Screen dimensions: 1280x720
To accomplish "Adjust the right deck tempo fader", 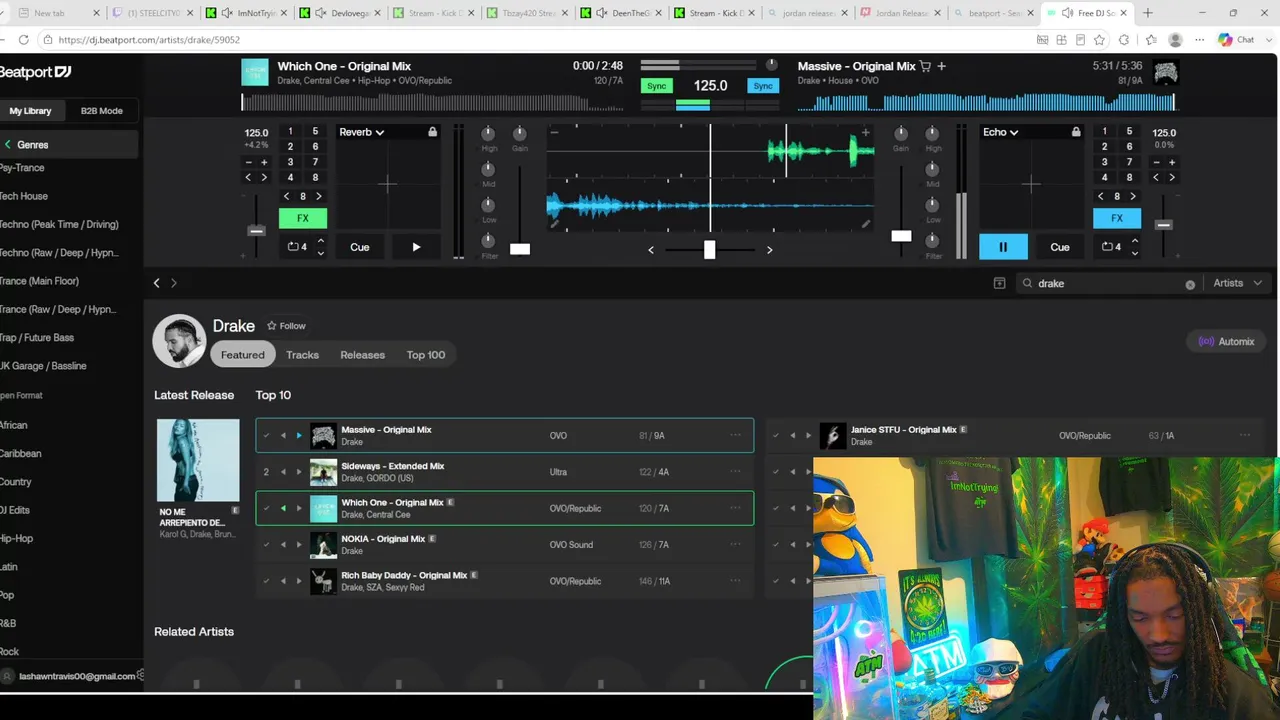I will pos(1163,225).
